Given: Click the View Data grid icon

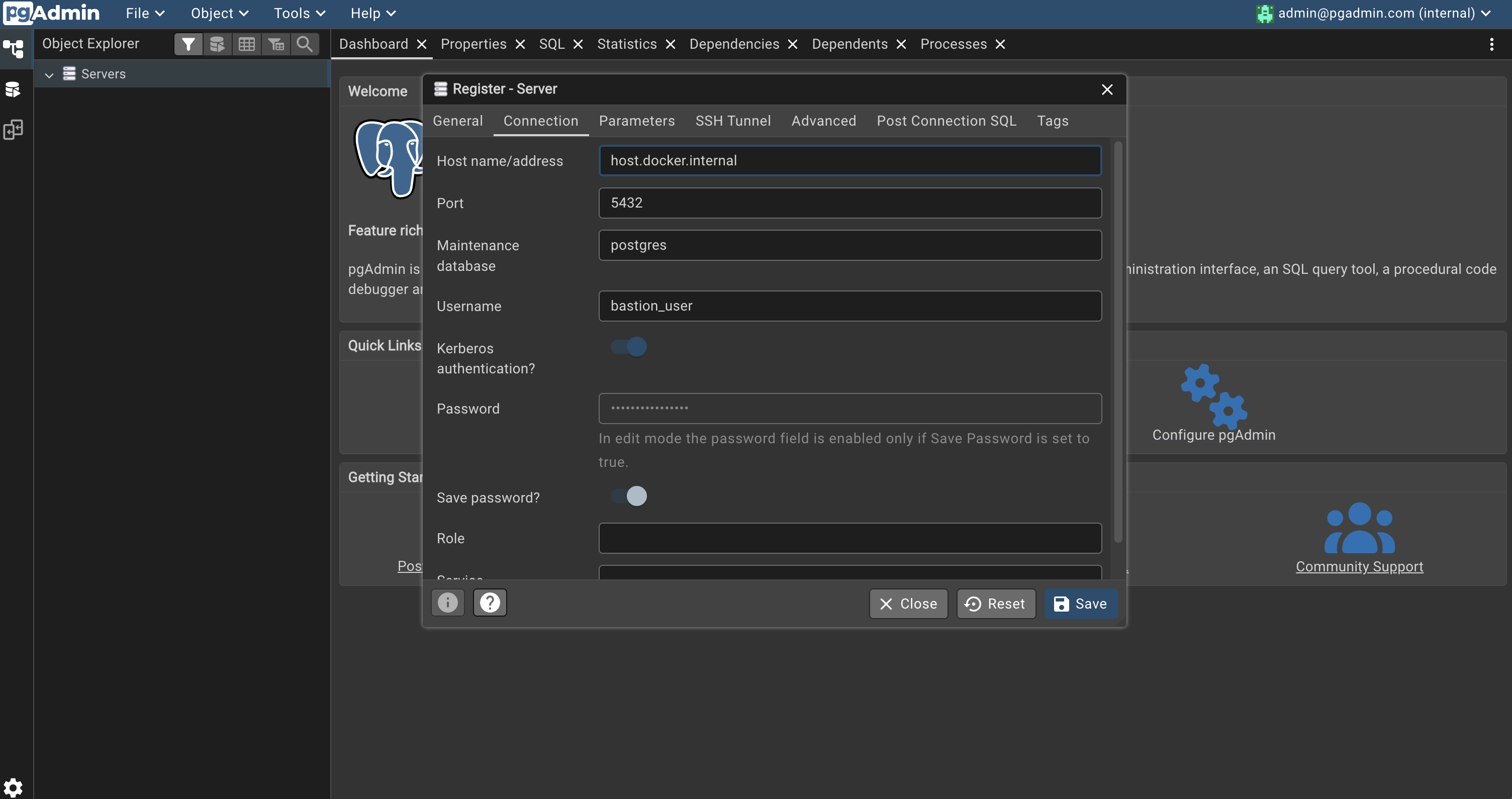Looking at the screenshot, I should point(246,44).
